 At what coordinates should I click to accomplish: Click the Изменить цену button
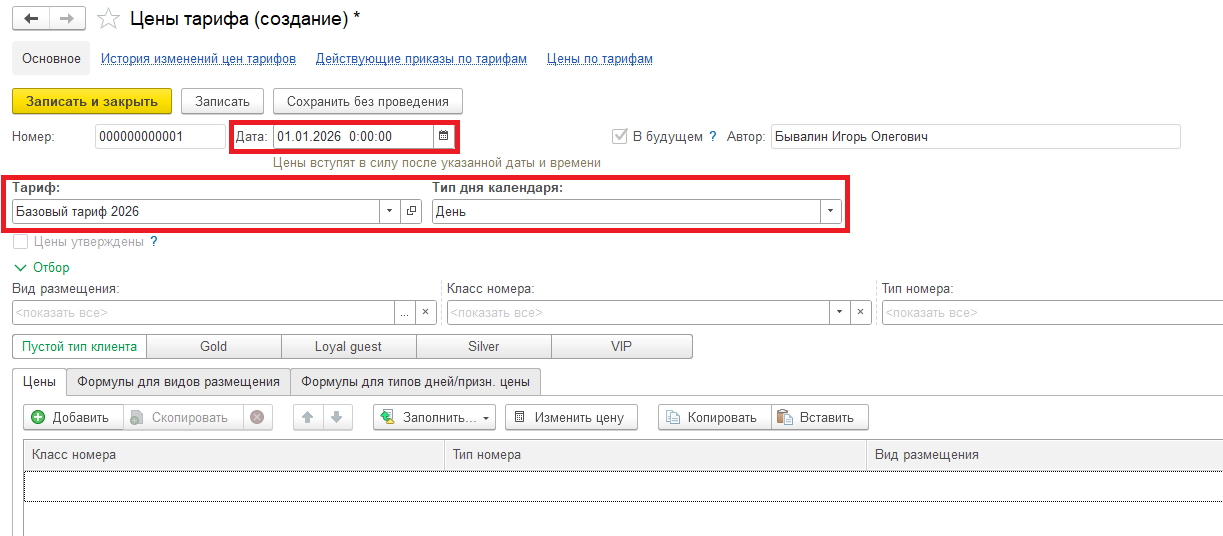click(x=572, y=417)
